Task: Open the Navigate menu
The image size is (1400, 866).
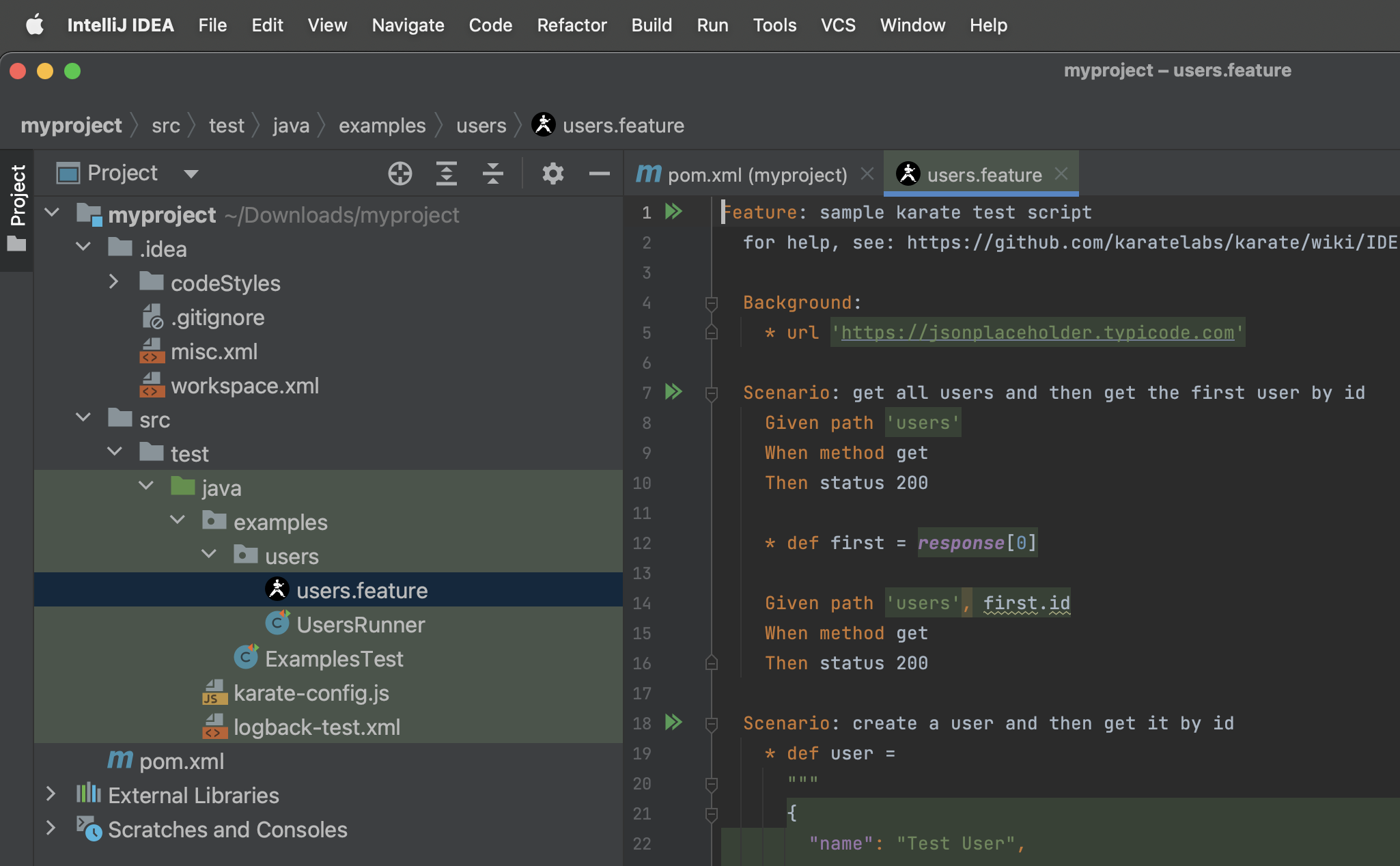Action: pyautogui.click(x=408, y=25)
